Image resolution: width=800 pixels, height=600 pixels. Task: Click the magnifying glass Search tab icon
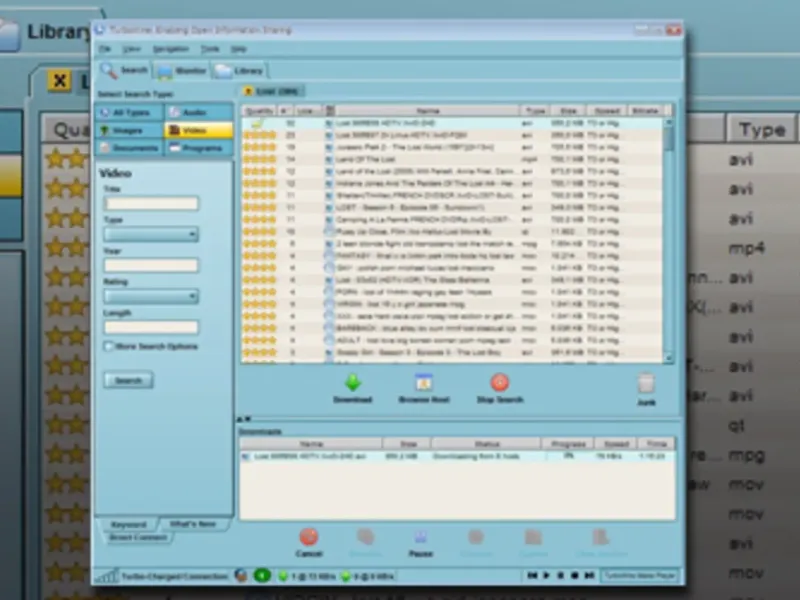coord(108,70)
